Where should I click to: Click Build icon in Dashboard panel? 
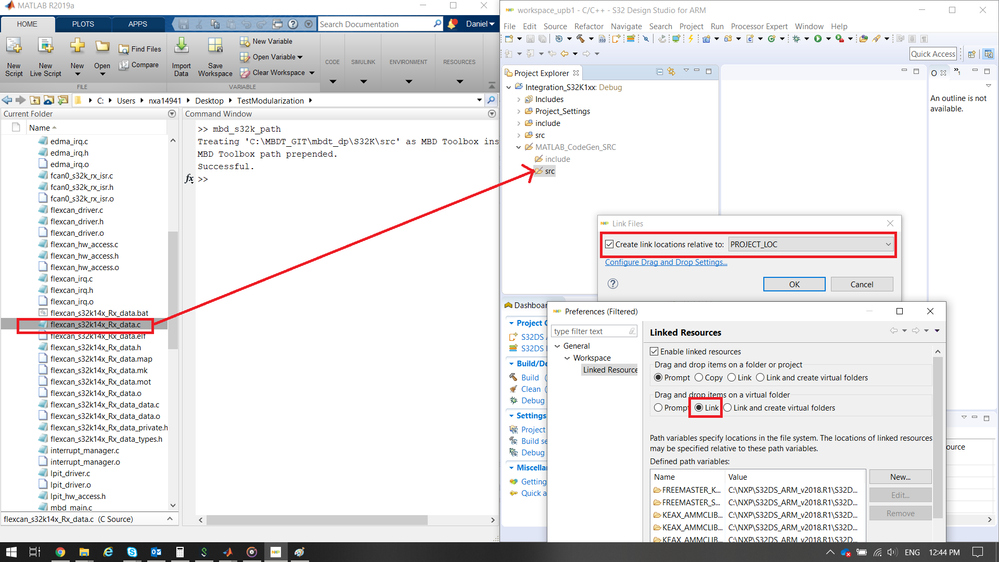click(x=514, y=377)
